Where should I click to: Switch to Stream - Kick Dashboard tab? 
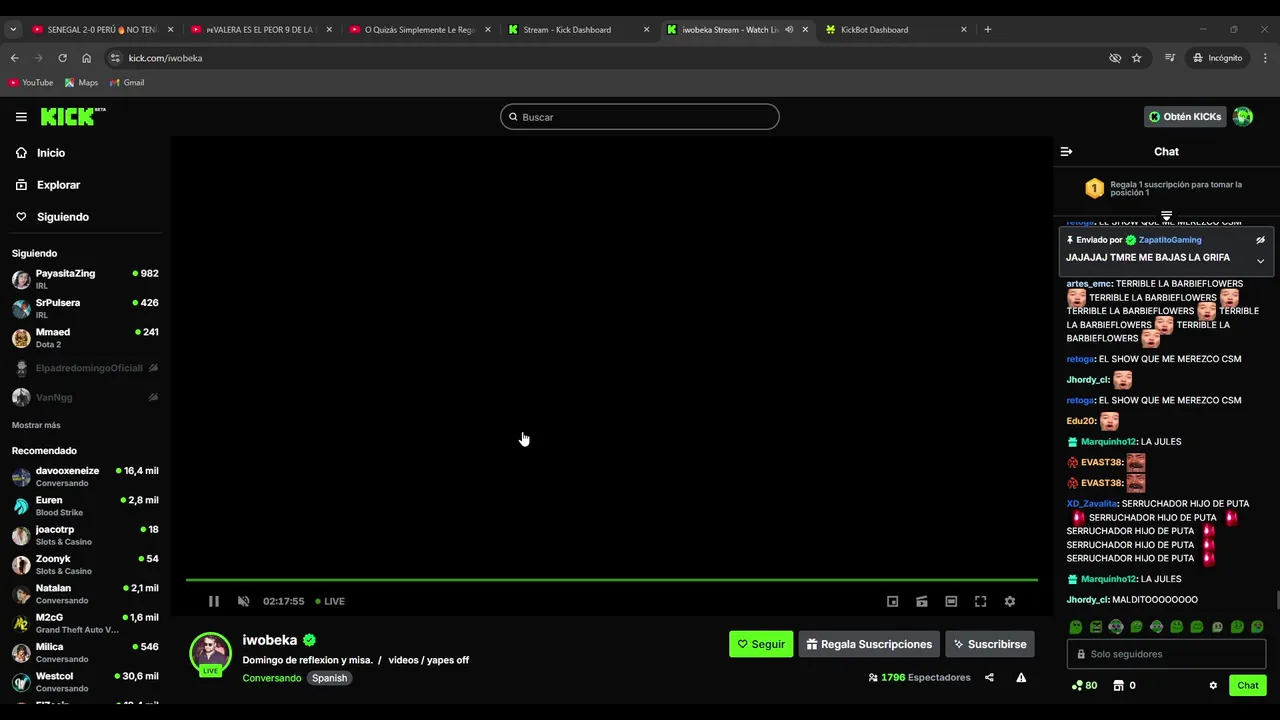pos(578,30)
